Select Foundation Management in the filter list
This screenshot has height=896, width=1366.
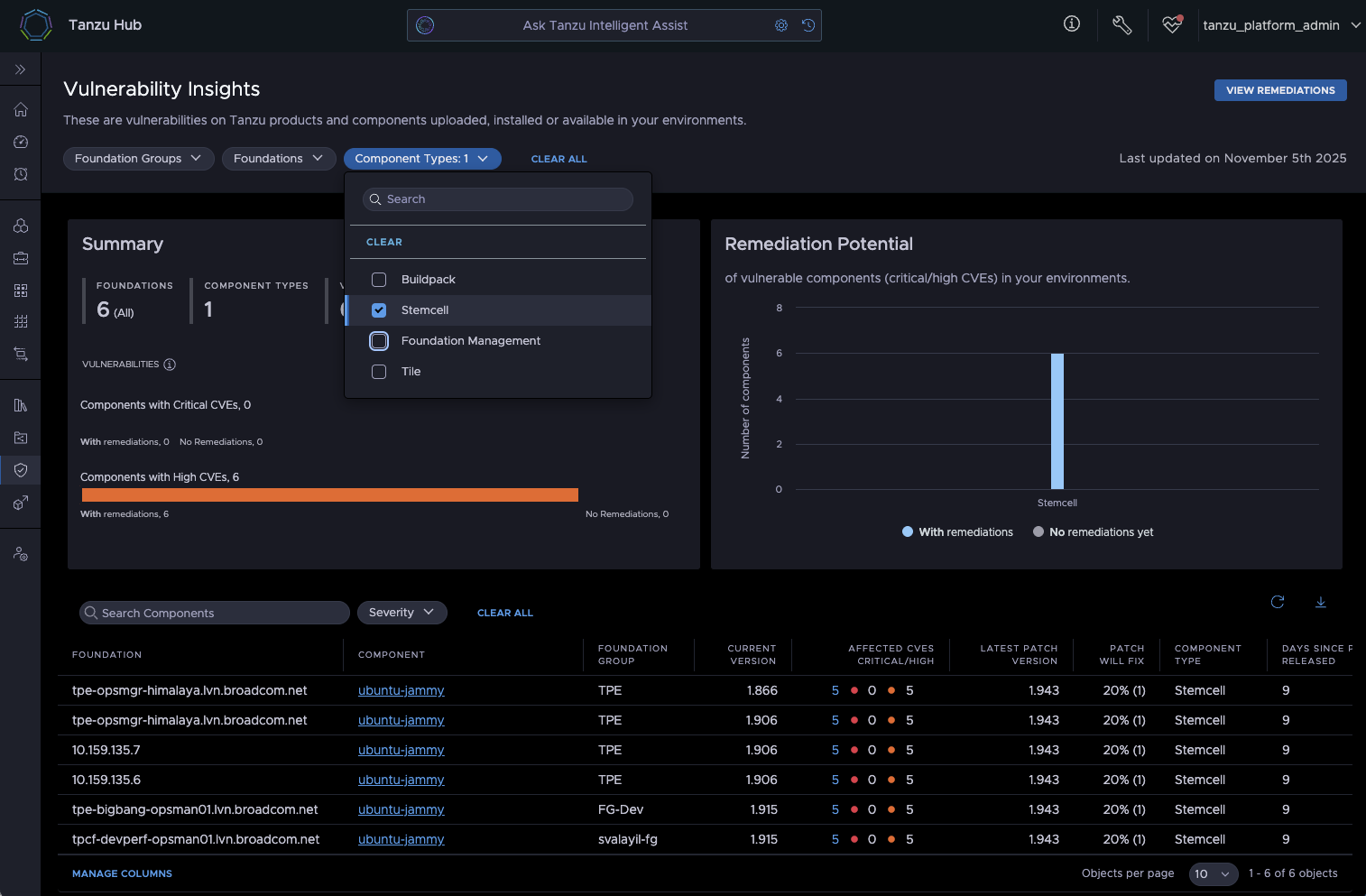click(378, 340)
